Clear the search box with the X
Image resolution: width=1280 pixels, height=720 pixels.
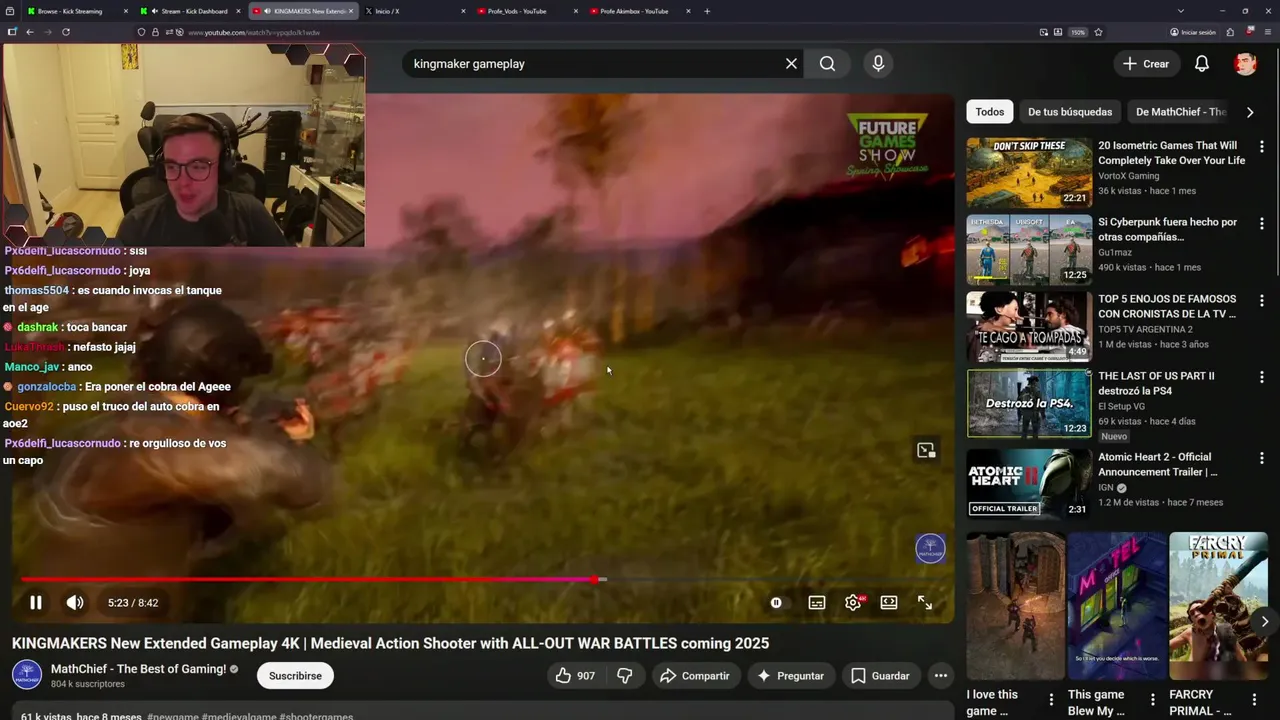click(791, 63)
